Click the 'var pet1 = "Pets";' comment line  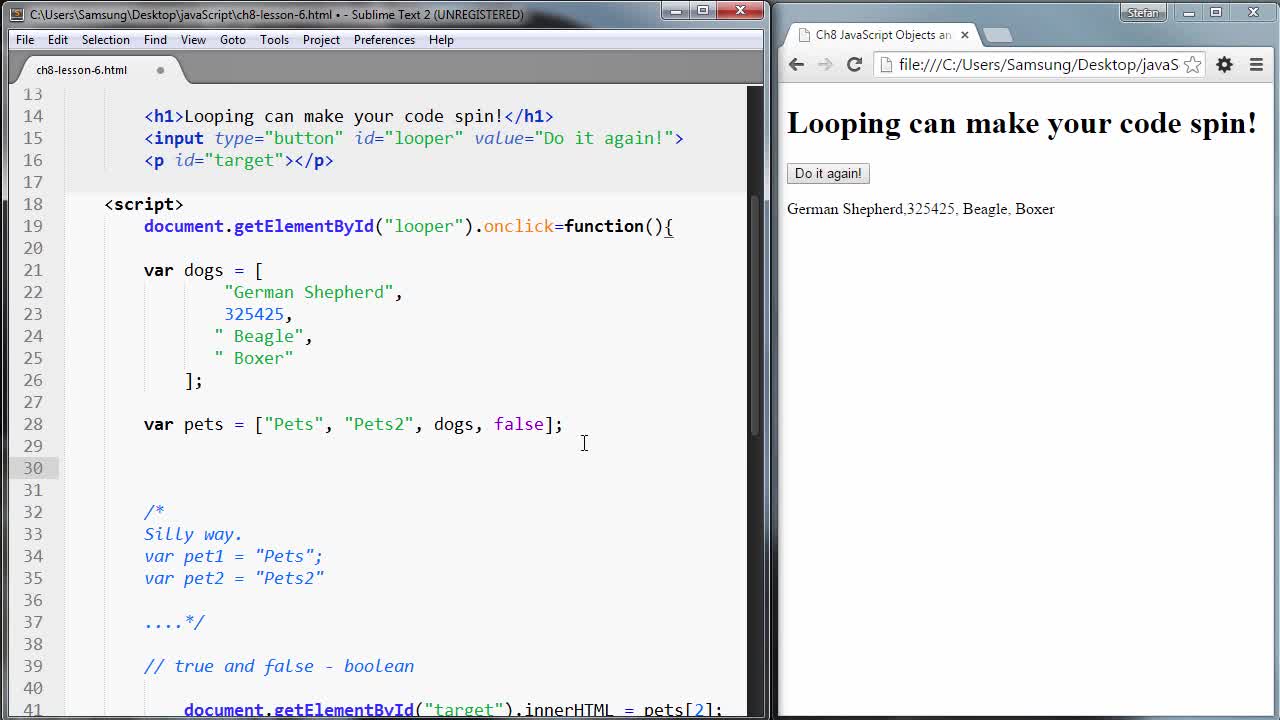click(233, 556)
